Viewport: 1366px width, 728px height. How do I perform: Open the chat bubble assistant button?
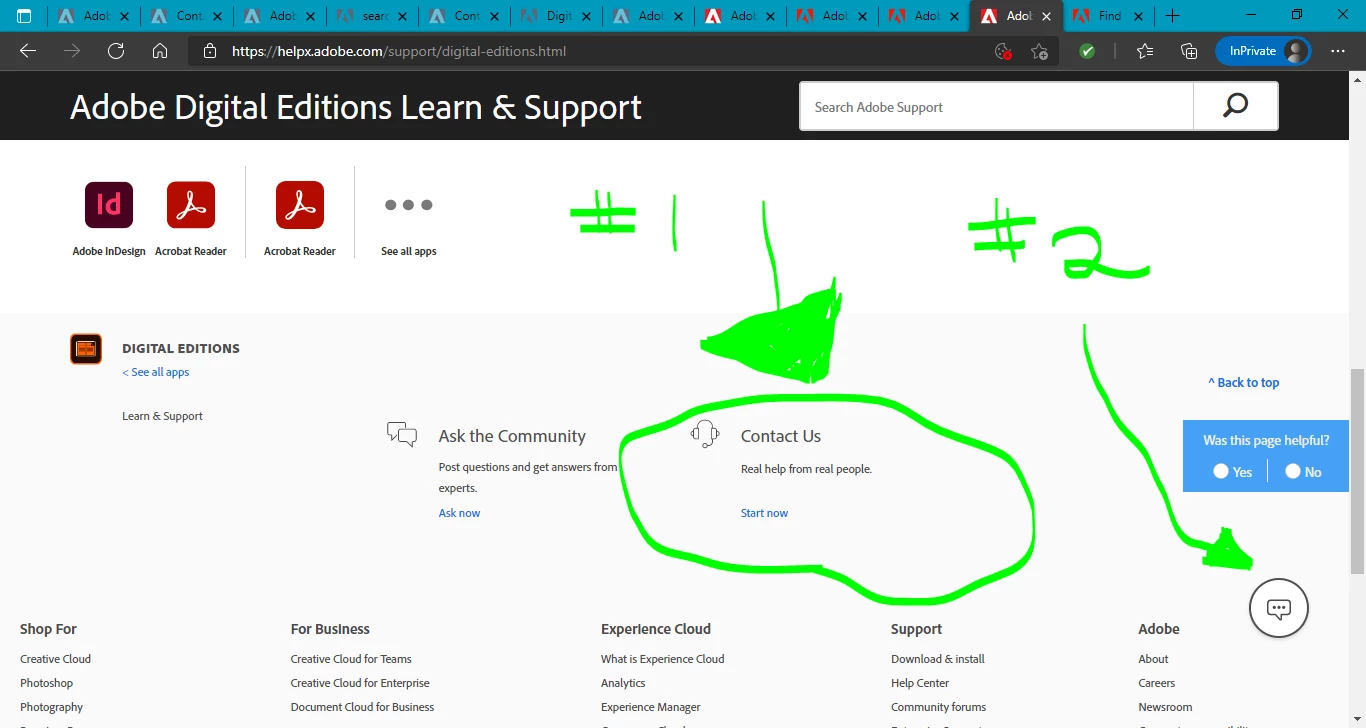point(1279,608)
